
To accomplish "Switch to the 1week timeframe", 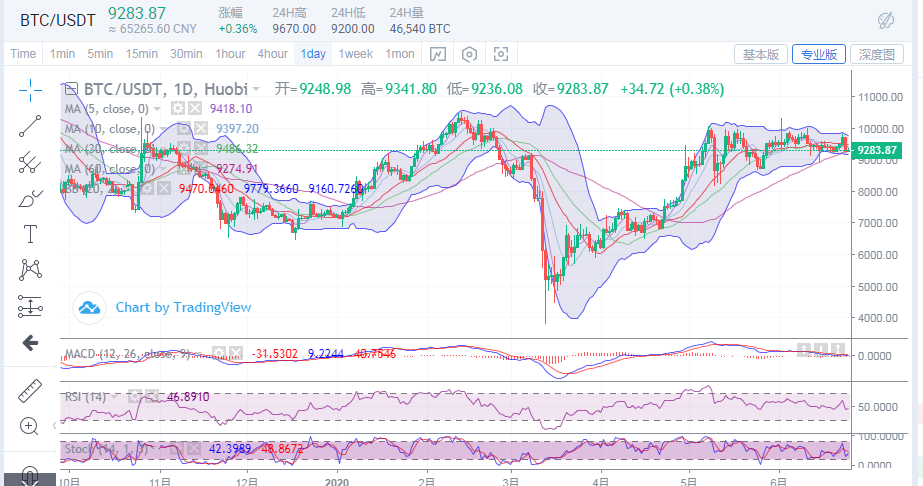I will pyautogui.click(x=355, y=54).
